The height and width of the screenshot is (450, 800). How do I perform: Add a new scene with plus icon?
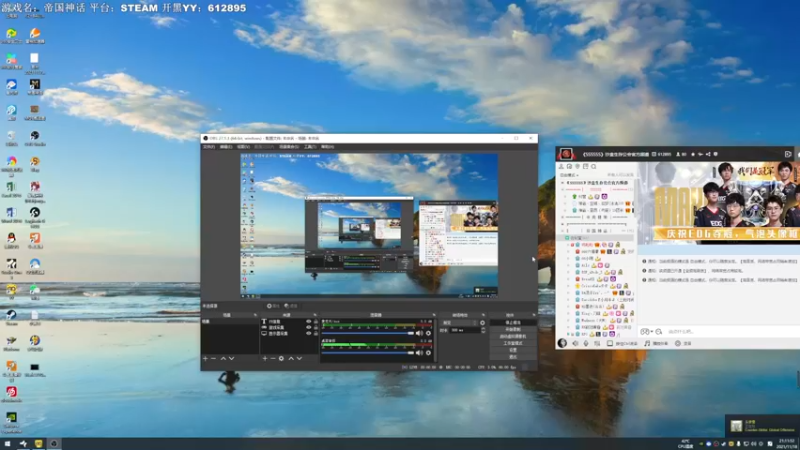pyautogui.click(x=206, y=359)
